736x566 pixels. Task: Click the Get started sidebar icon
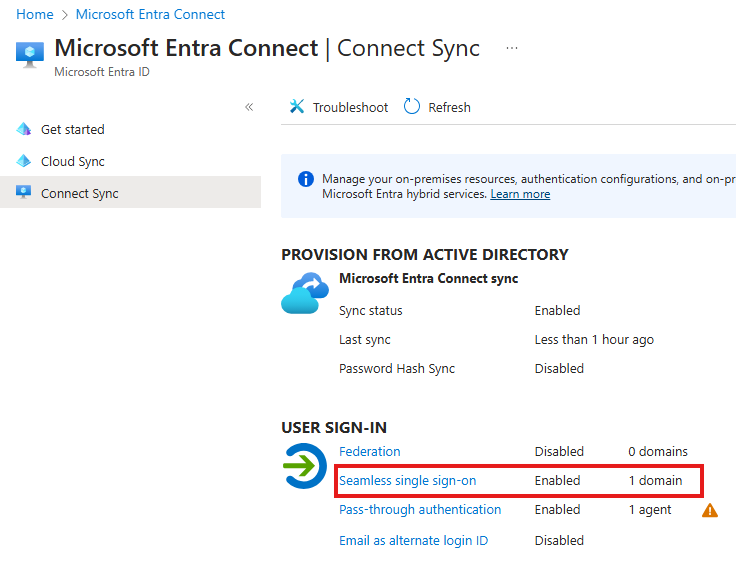click(24, 129)
